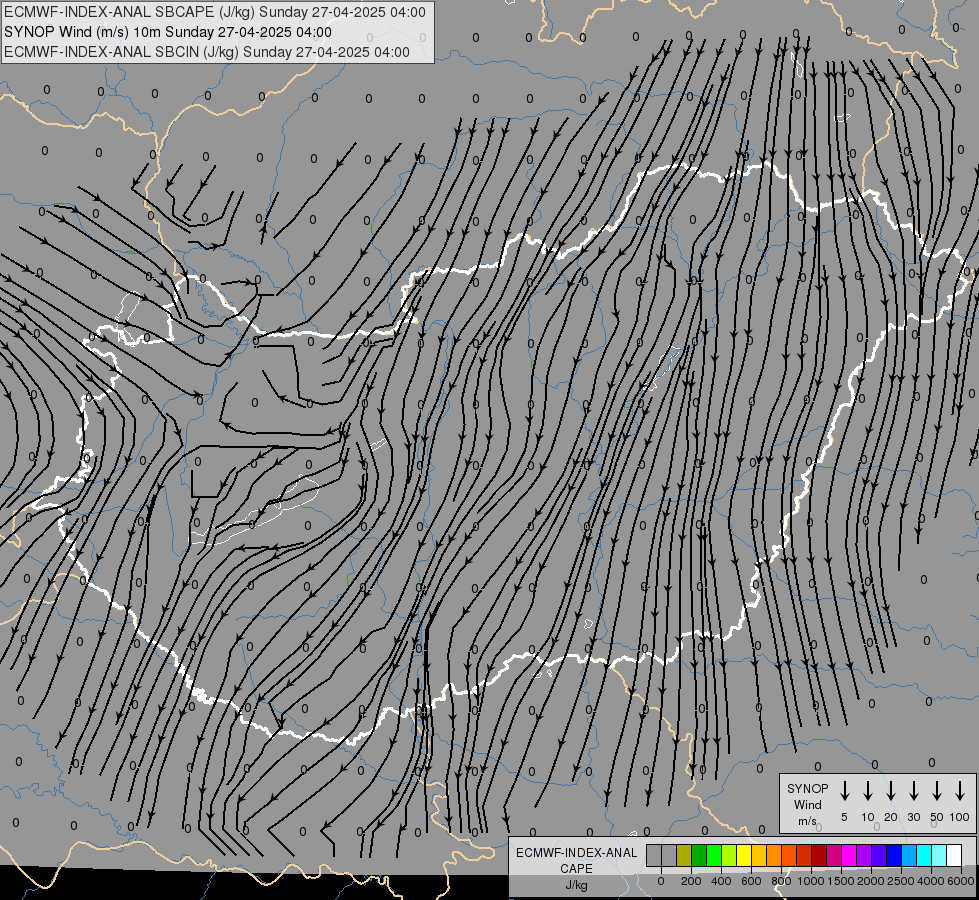Click the wind arrow above the 30 label
979x900 pixels.
point(913,790)
